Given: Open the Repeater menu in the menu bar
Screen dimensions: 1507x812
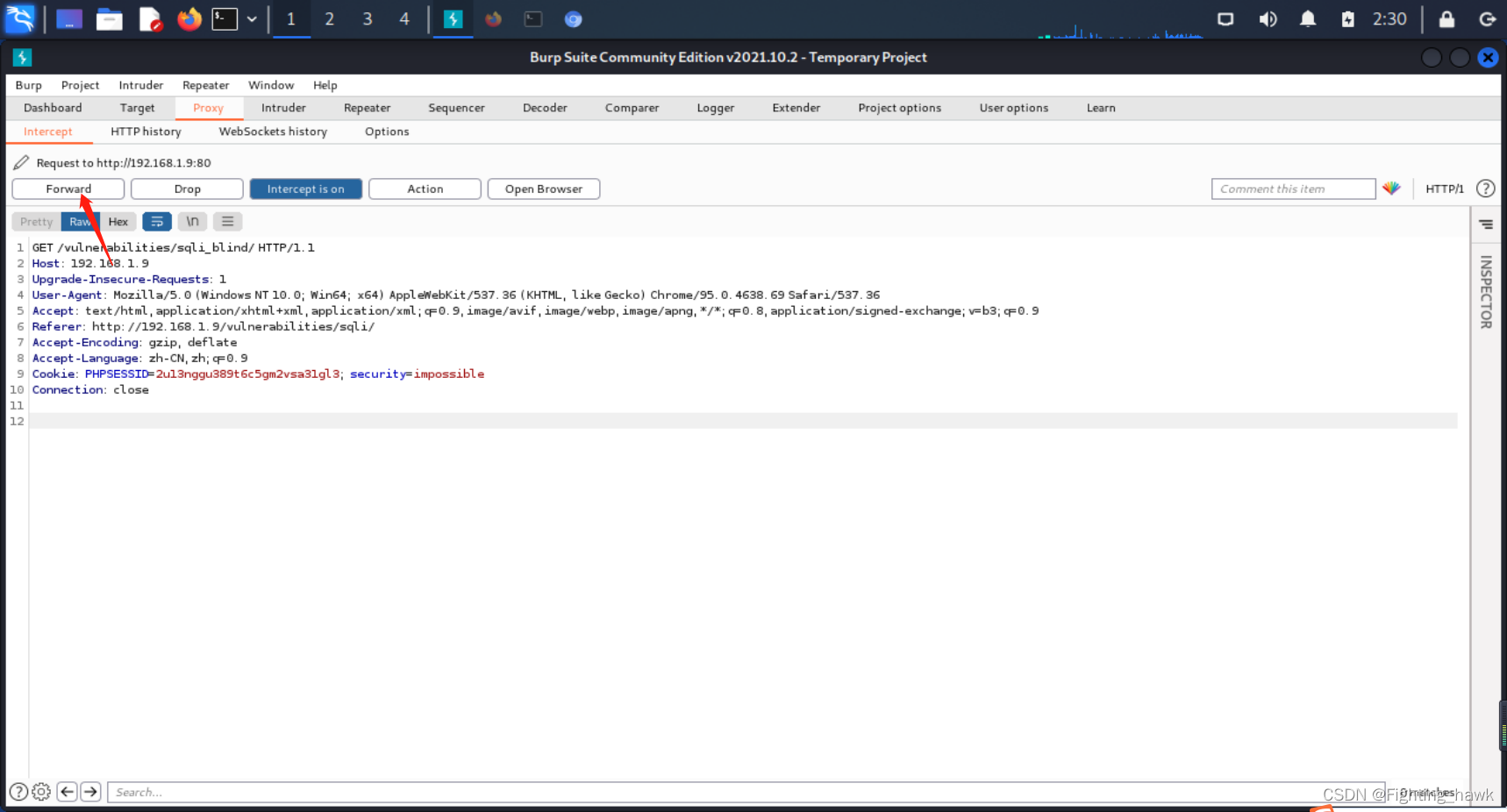Looking at the screenshot, I should pyautogui.click(x=206, y=85).
